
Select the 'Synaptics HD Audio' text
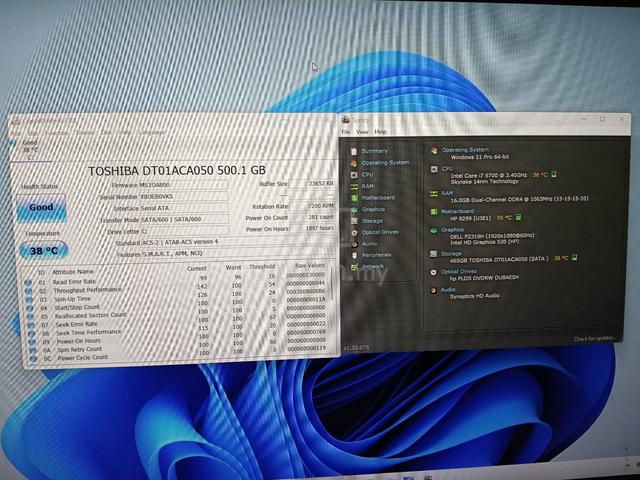[x=474, y=296]
